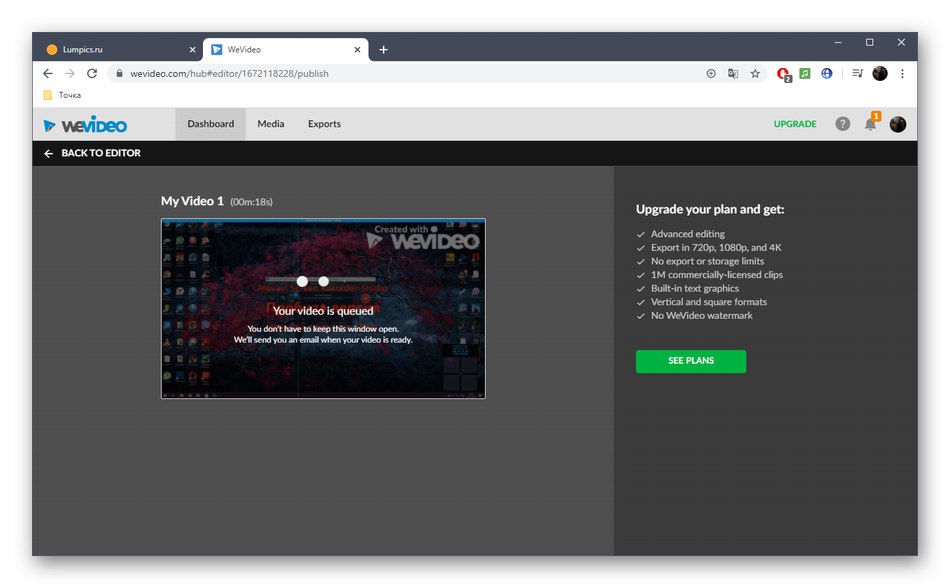Click '1M commercially-licensed clips' line
The image size is (950, 588).
tap(717, 275)
